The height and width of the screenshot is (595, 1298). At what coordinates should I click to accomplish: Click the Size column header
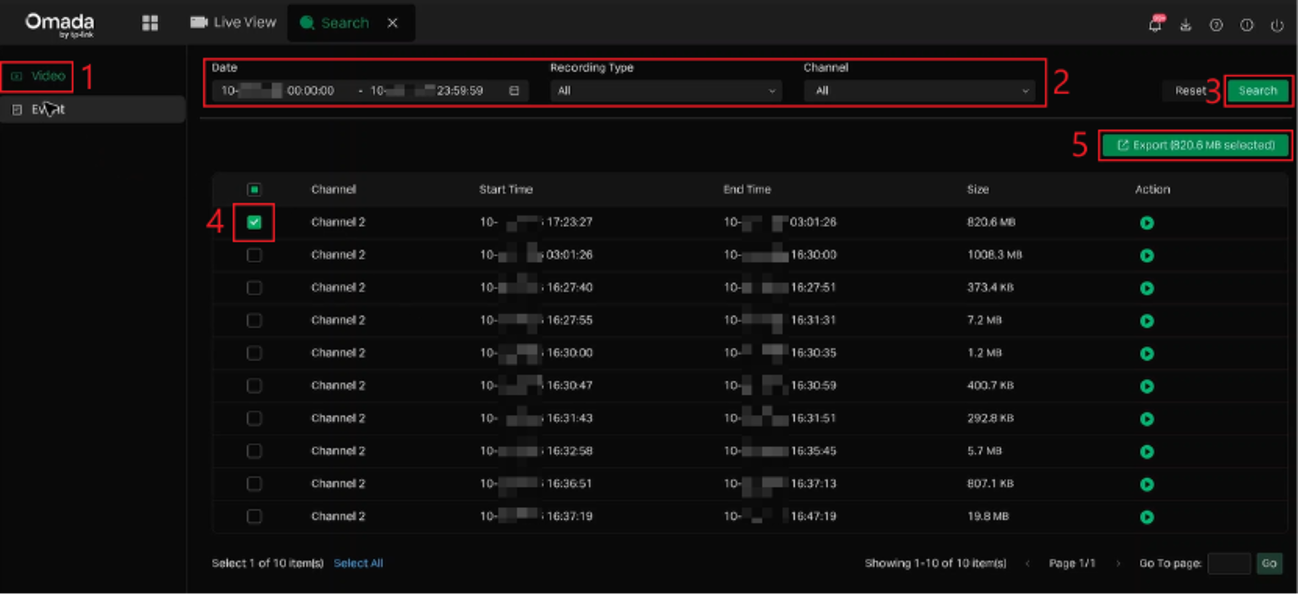point(978,190)
